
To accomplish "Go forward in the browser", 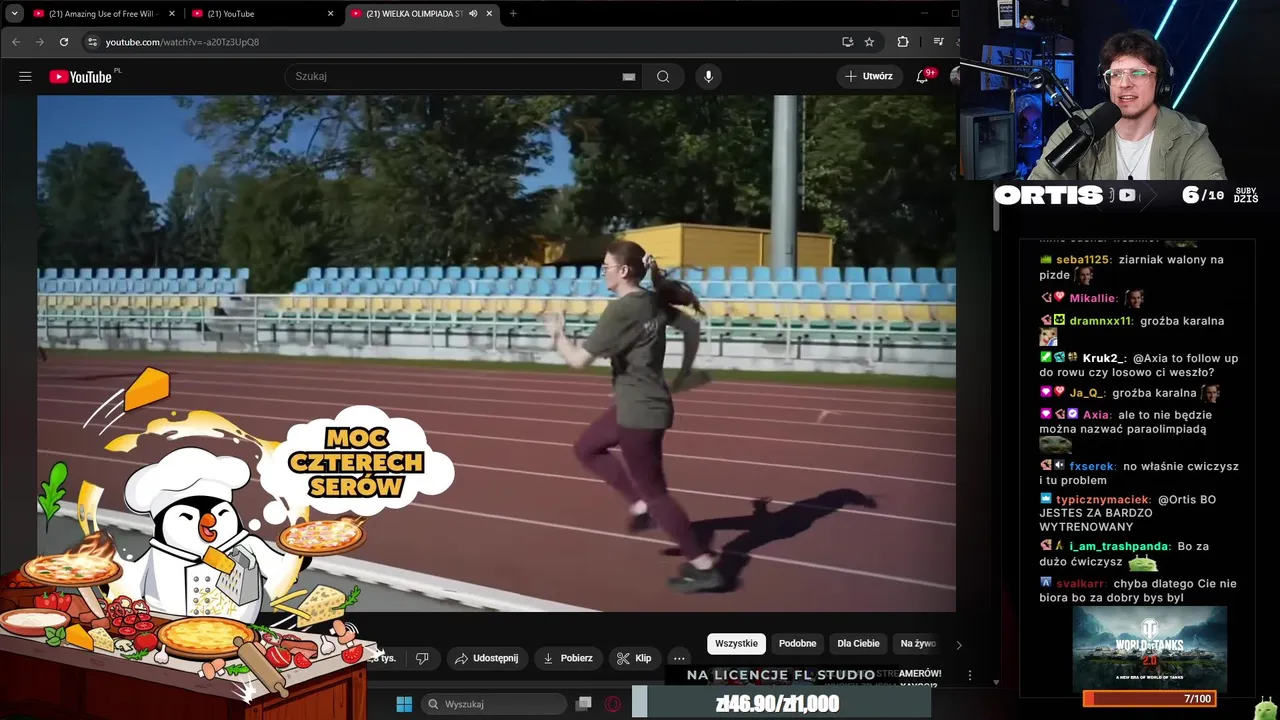I will (x=39, y=42).
